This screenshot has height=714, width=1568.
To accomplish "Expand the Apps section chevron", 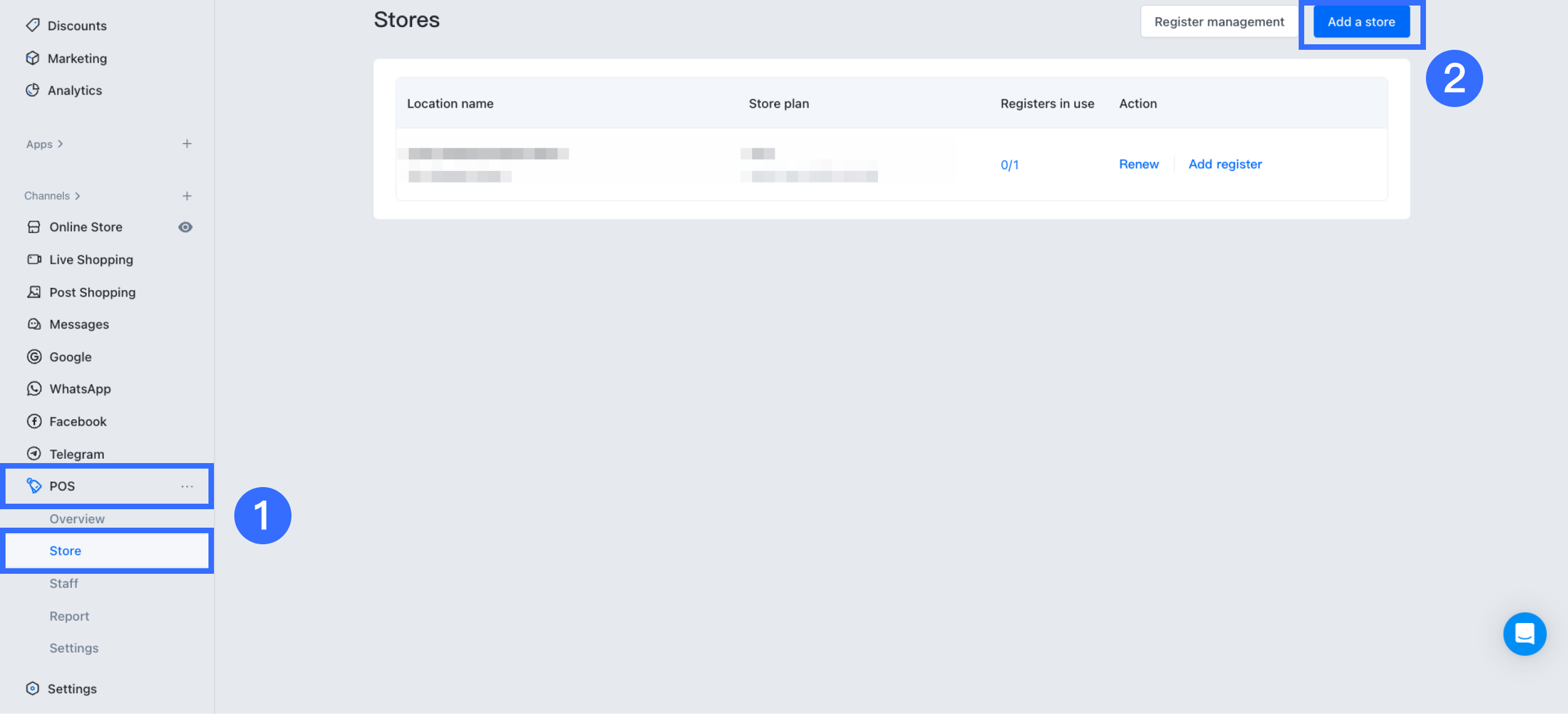I will [x=60, y=144].
